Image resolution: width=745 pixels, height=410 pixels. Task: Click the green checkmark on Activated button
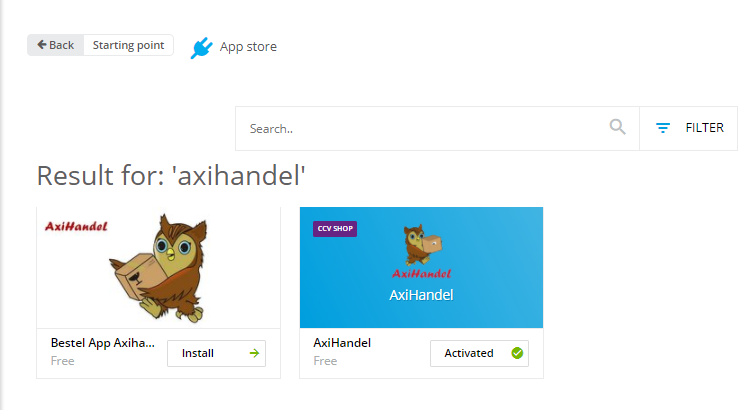[x=517, y=353]
